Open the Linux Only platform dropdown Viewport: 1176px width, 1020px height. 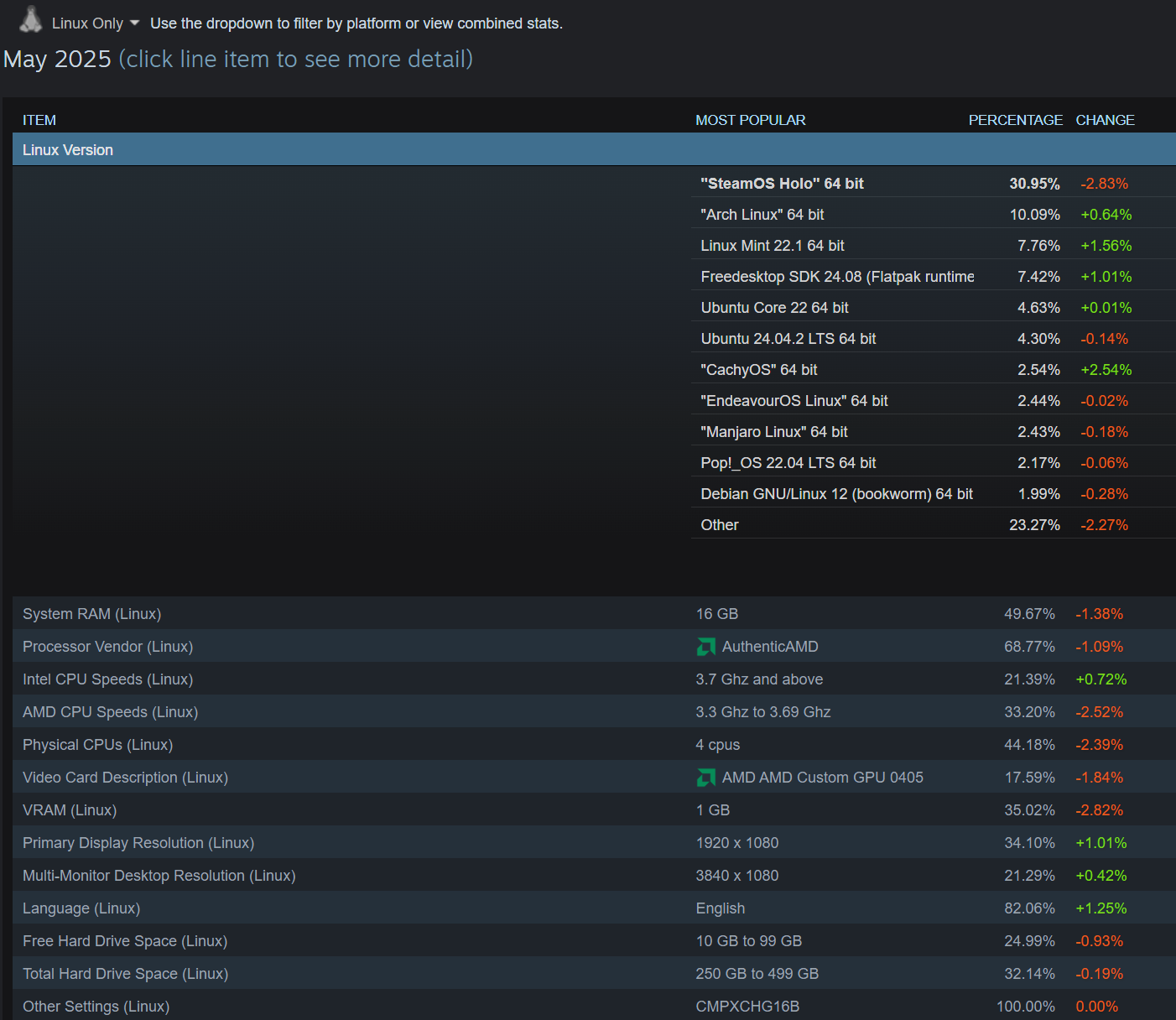pos(95,23)
